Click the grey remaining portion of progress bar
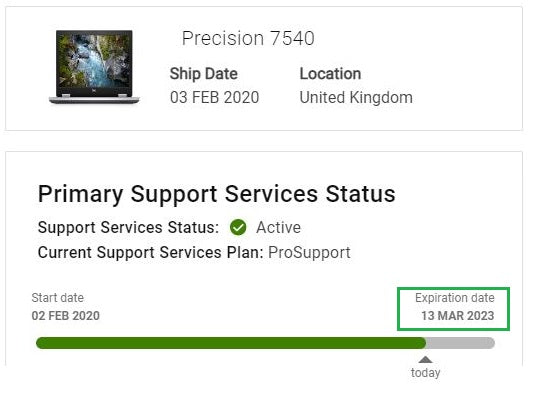The image size is (533, 418). click(x=460, y=343)
